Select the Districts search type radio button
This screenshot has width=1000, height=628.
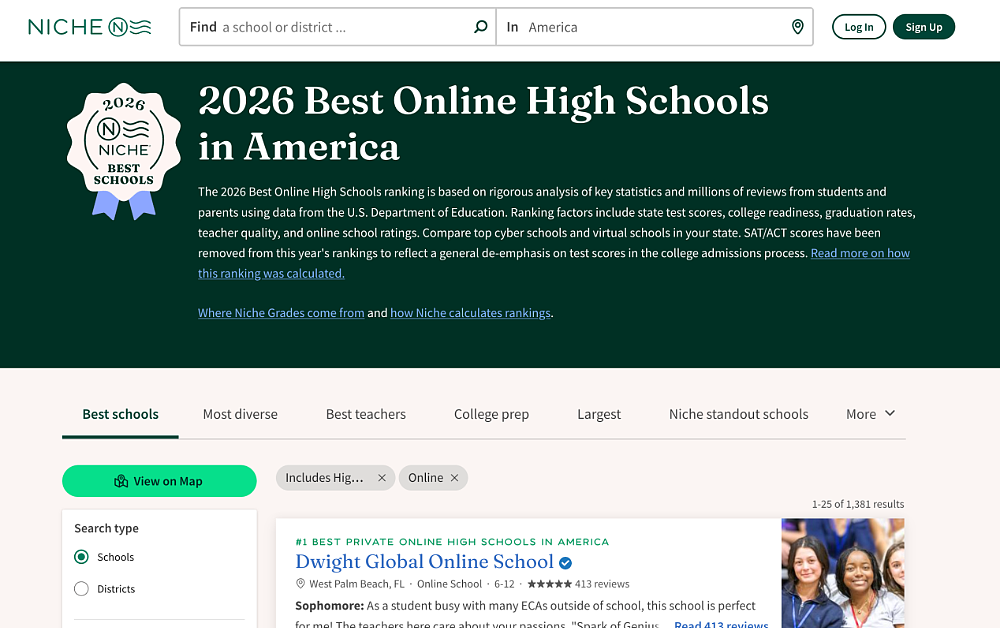point(81,588)
